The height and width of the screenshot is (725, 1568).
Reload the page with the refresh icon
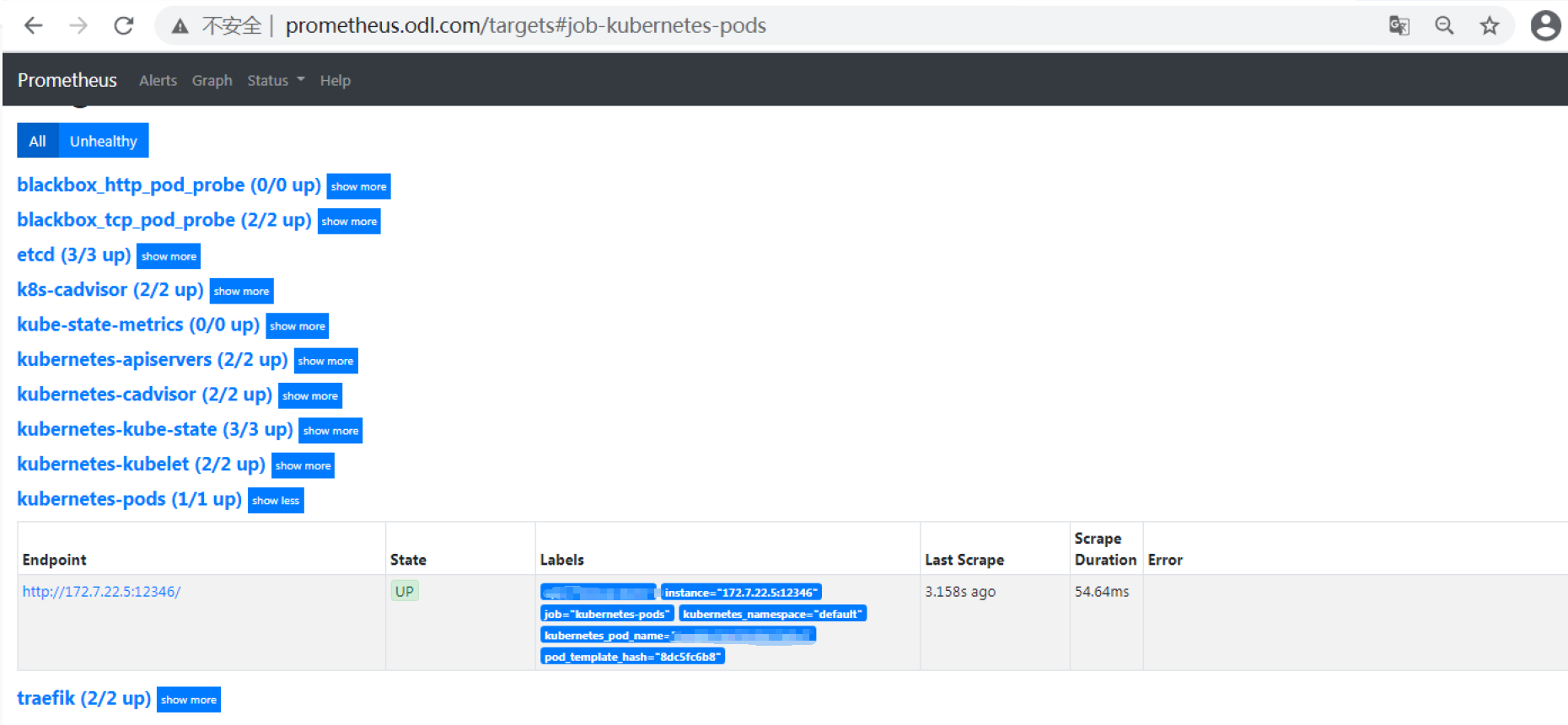pyautogui.click(x=124, y=25)
